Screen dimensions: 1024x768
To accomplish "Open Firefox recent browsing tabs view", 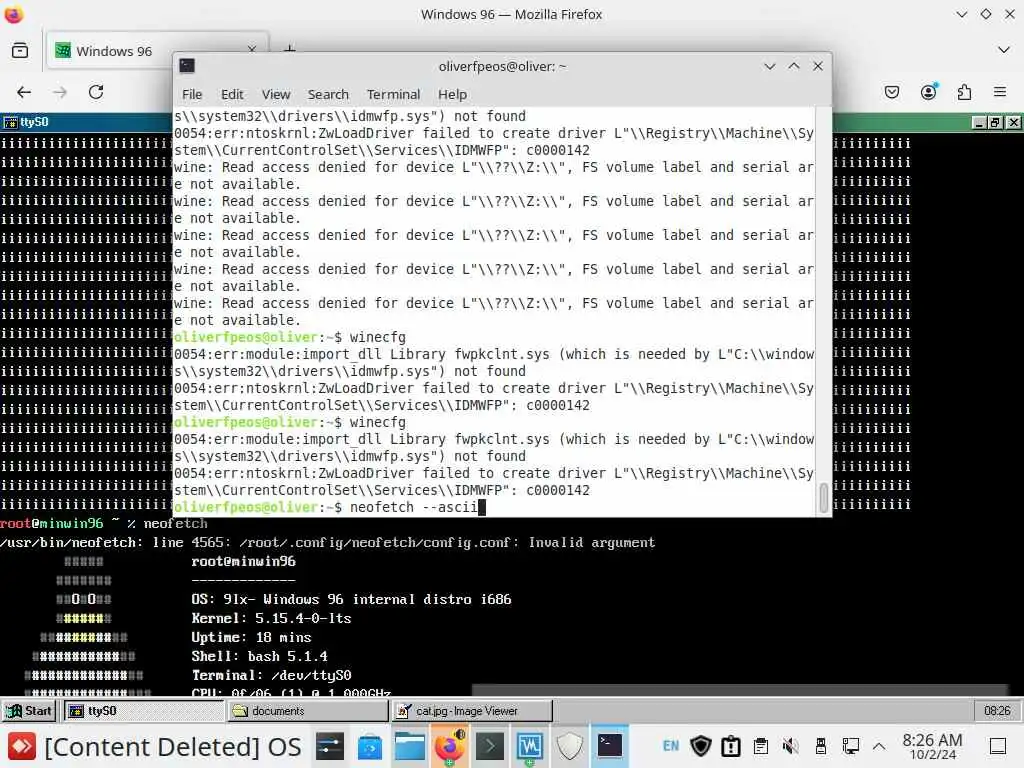I will tap(20, 50).
